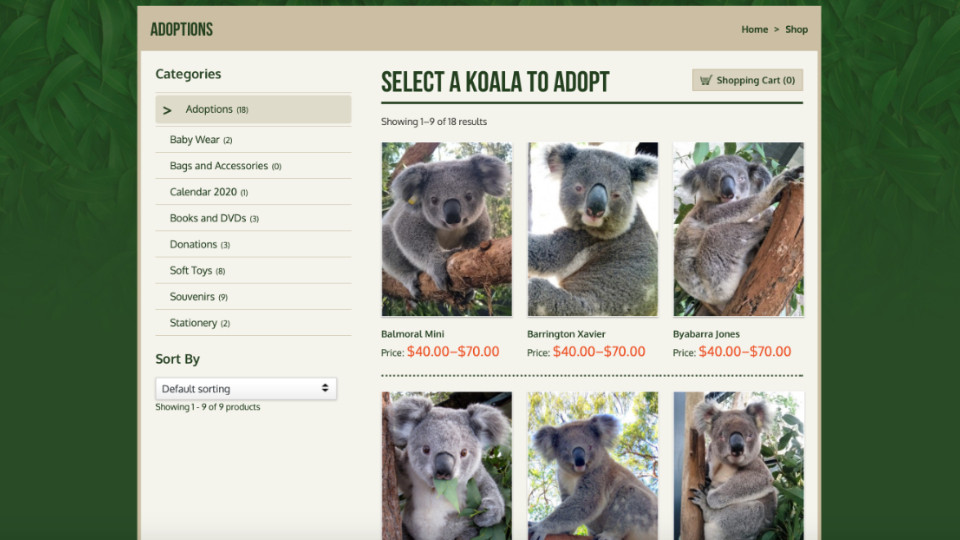Open the Barrington Xavier name link
Screen dimensions: 960x540
566,334
